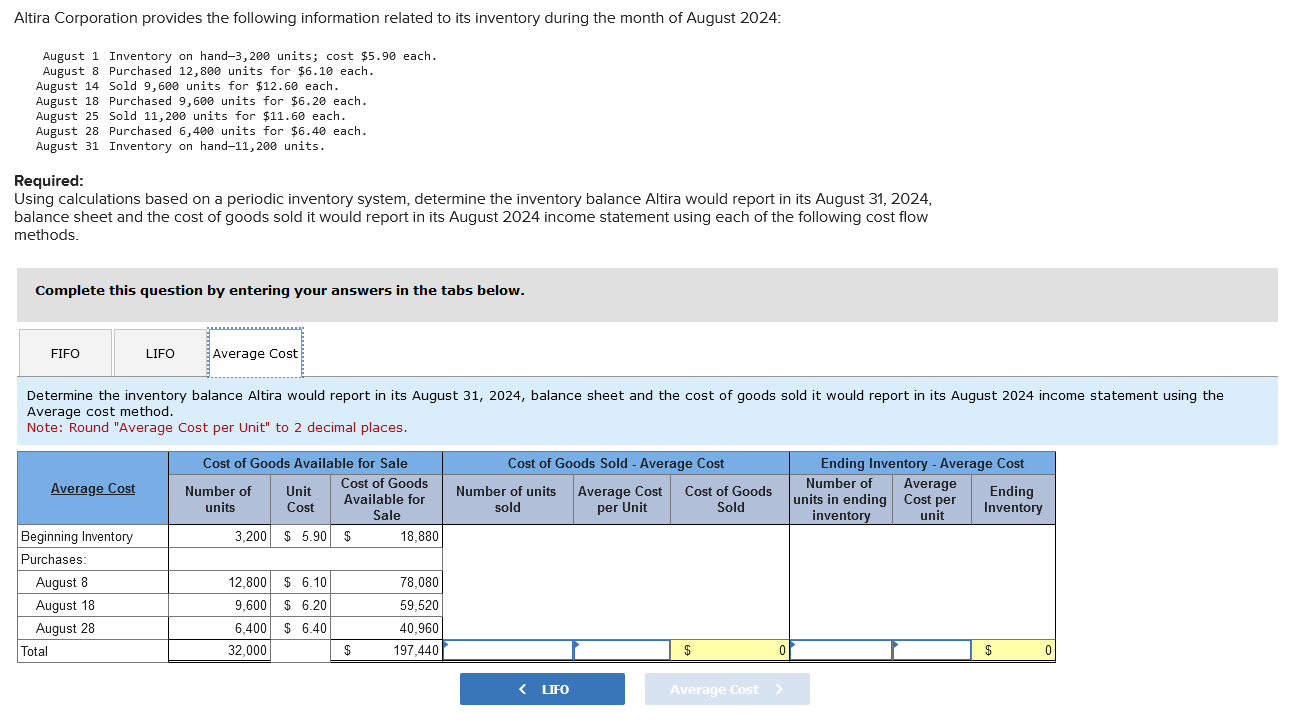Select the Average Cost tab
The width and height of the screenshot is (1307, 724).
point(255,353)
